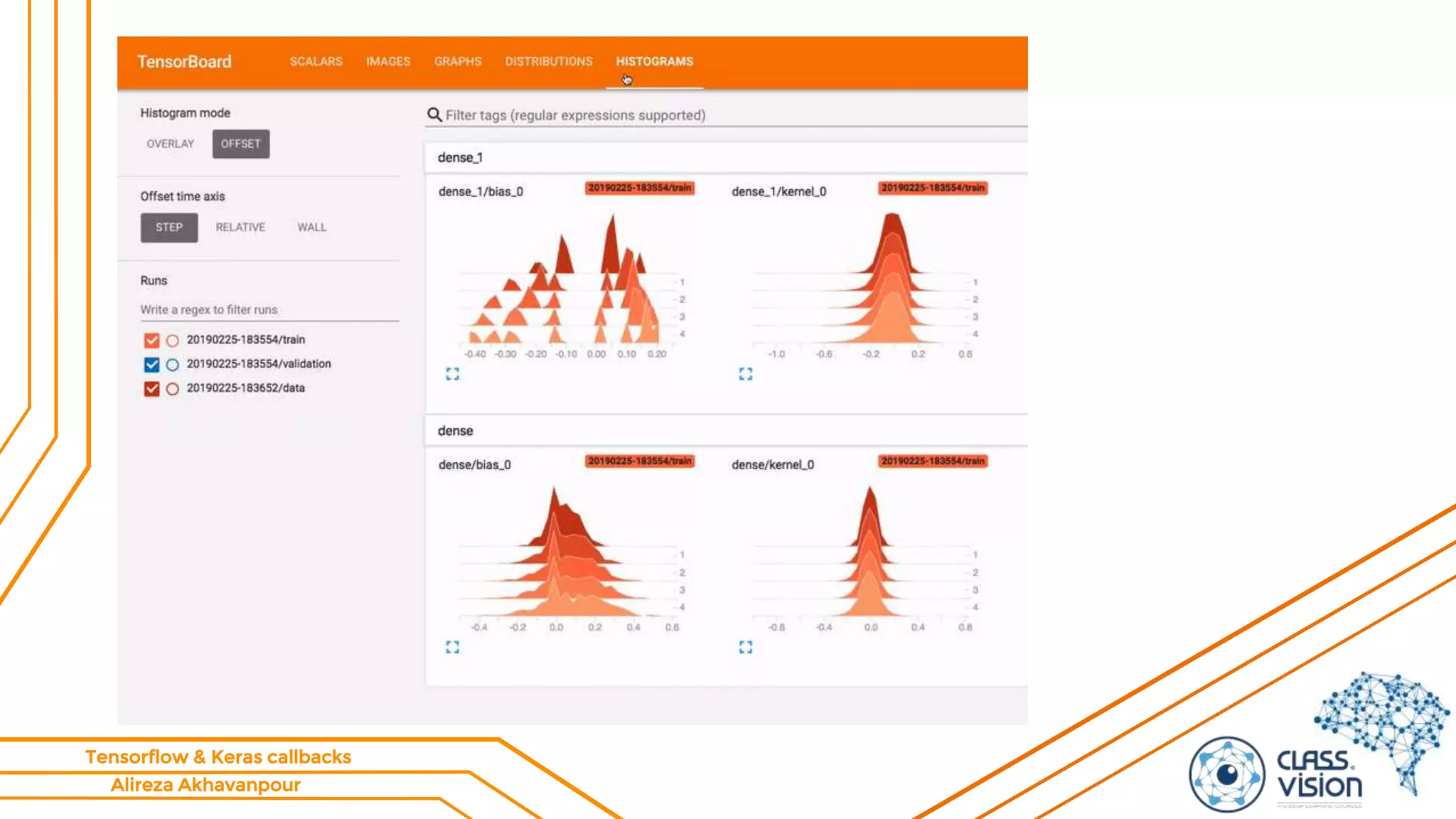Click the run tag on dense/kernel_0 chart
Image resolution: width=1456 pixels, height=819 pixels.
point(933,461)
